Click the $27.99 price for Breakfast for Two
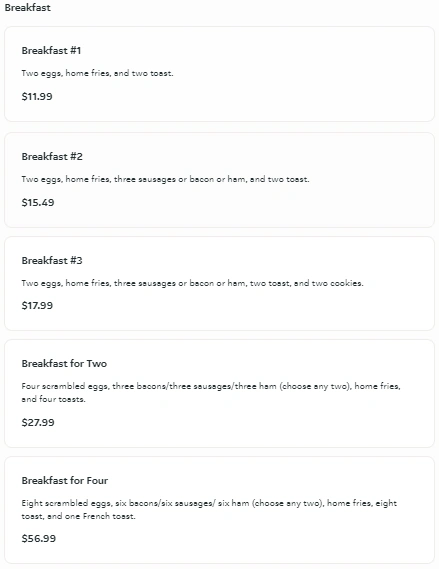Screen dimensions: 439x569 (x=38, y=422)
